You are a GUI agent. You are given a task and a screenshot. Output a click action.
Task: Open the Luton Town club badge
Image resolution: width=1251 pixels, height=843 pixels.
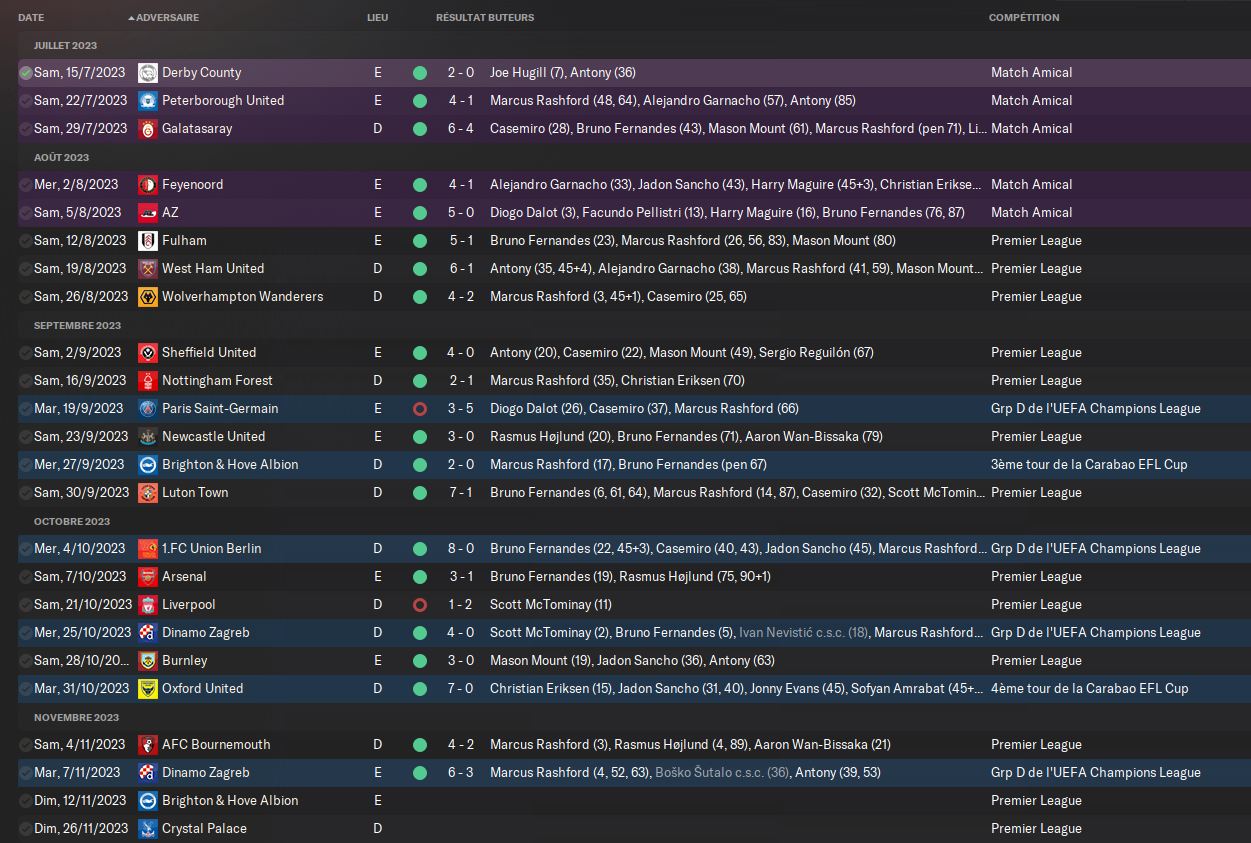click(x=148, y=493)
